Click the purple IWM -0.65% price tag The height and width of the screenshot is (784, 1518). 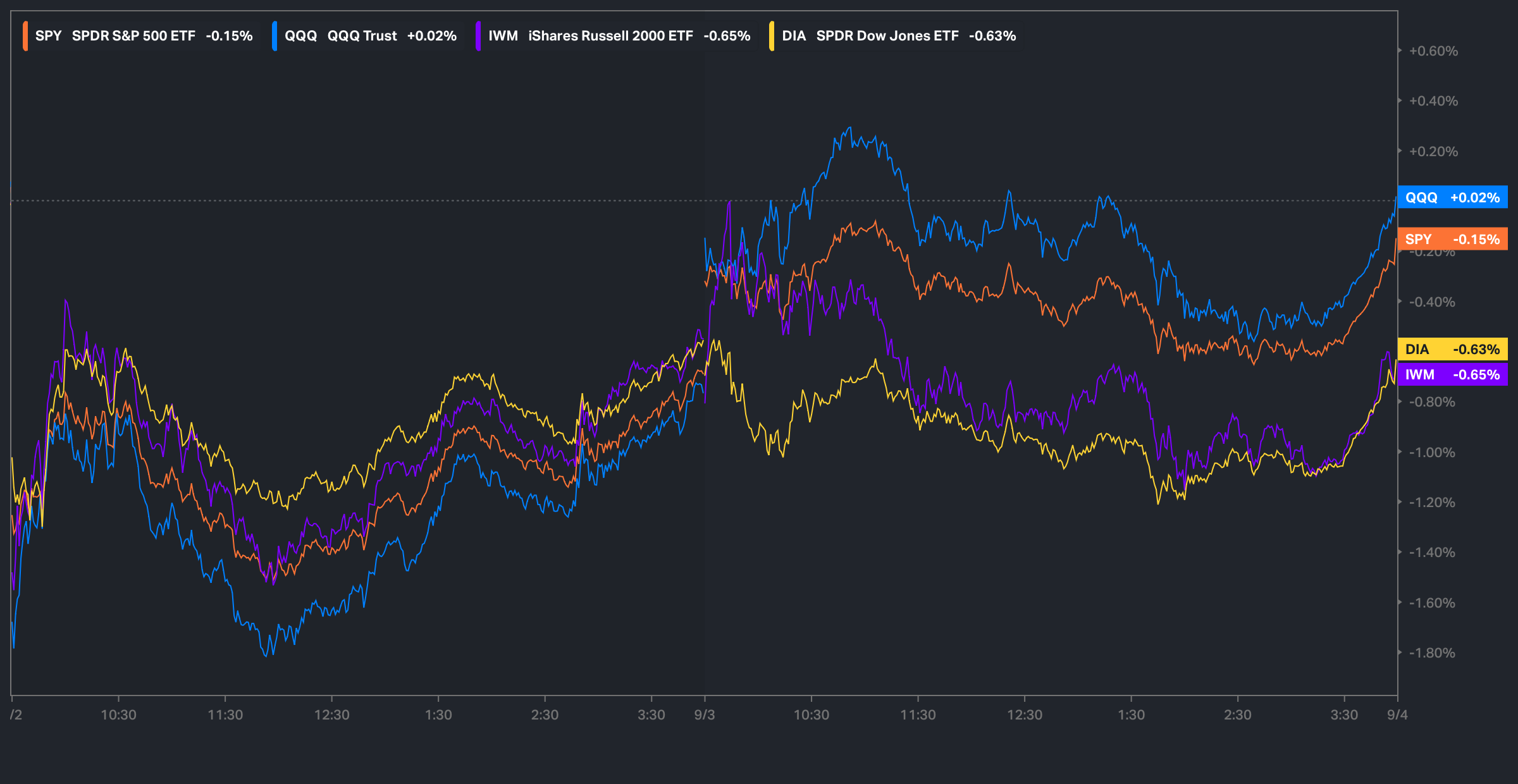pos(1452,374)
